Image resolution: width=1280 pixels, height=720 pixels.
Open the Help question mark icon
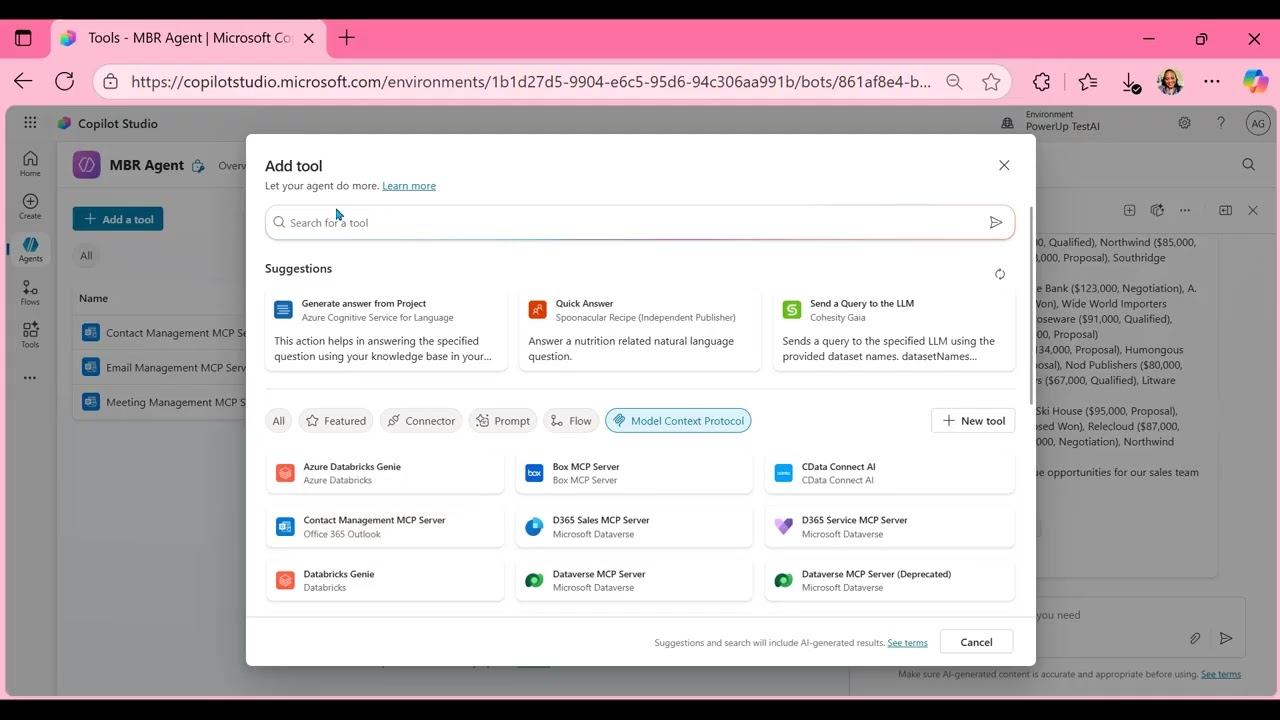pyautogui.click(x=1221, y=123)
